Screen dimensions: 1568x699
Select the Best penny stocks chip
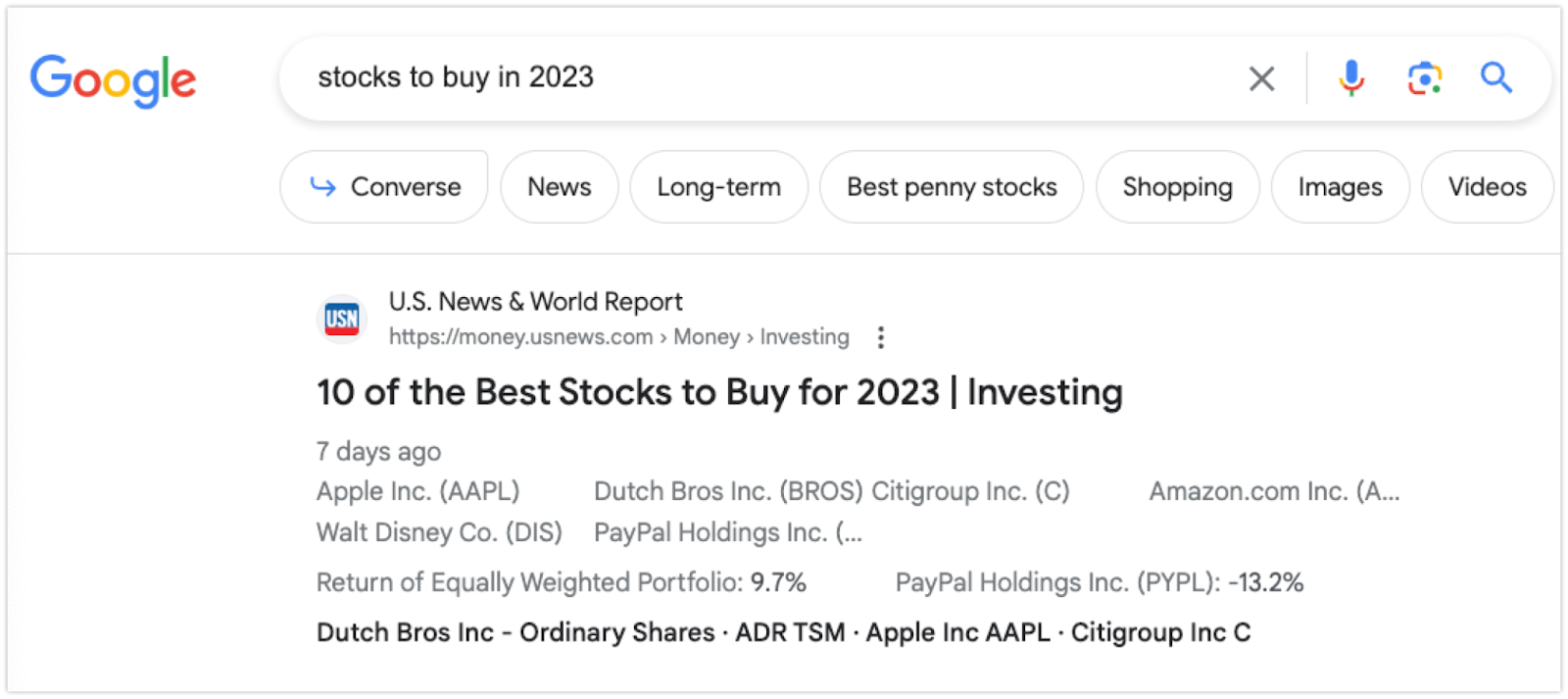(952, 186)
